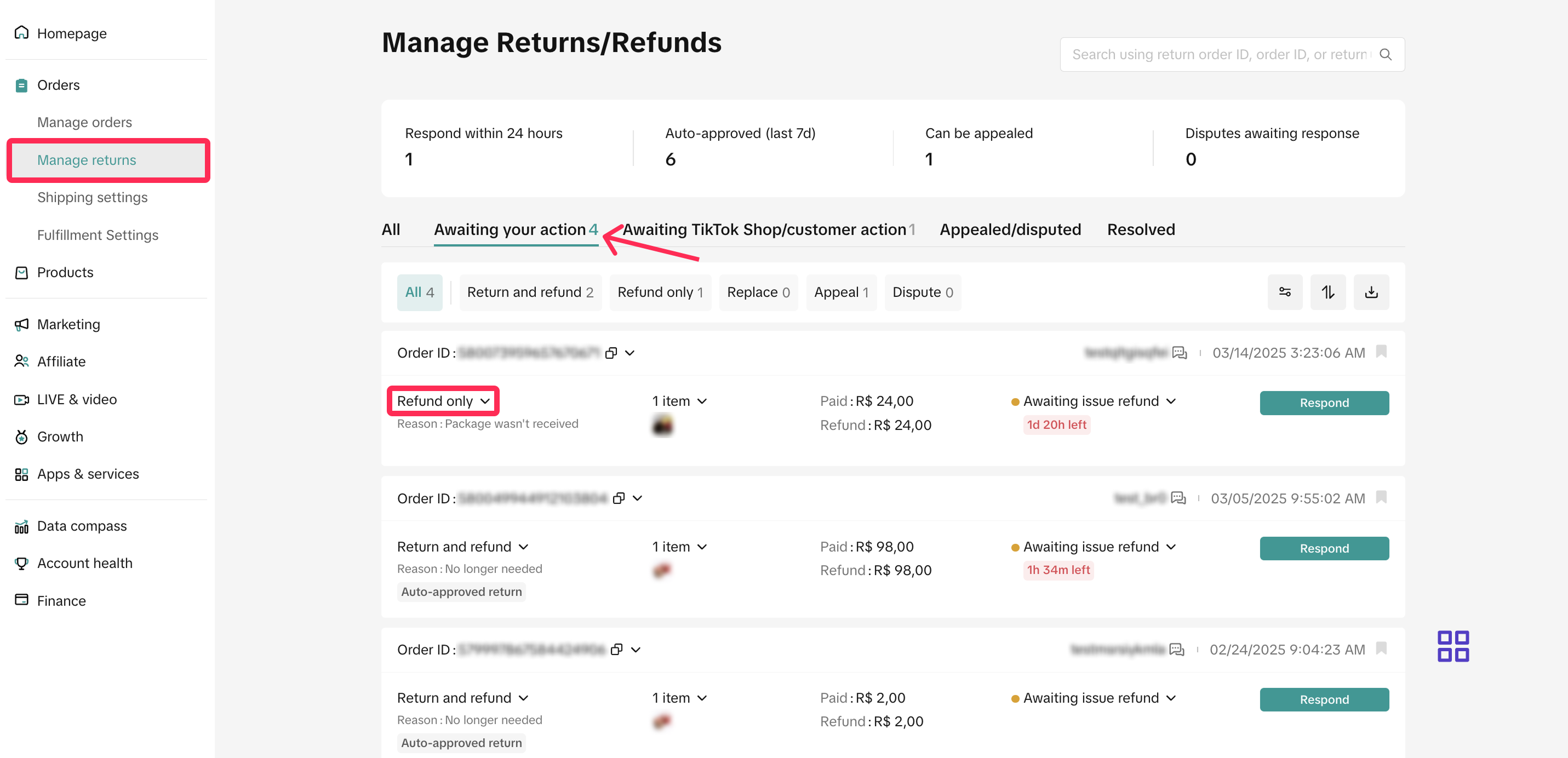Click the purple grid widget at bottom right
The image size is (1568, 758).
coord(1453,646)
